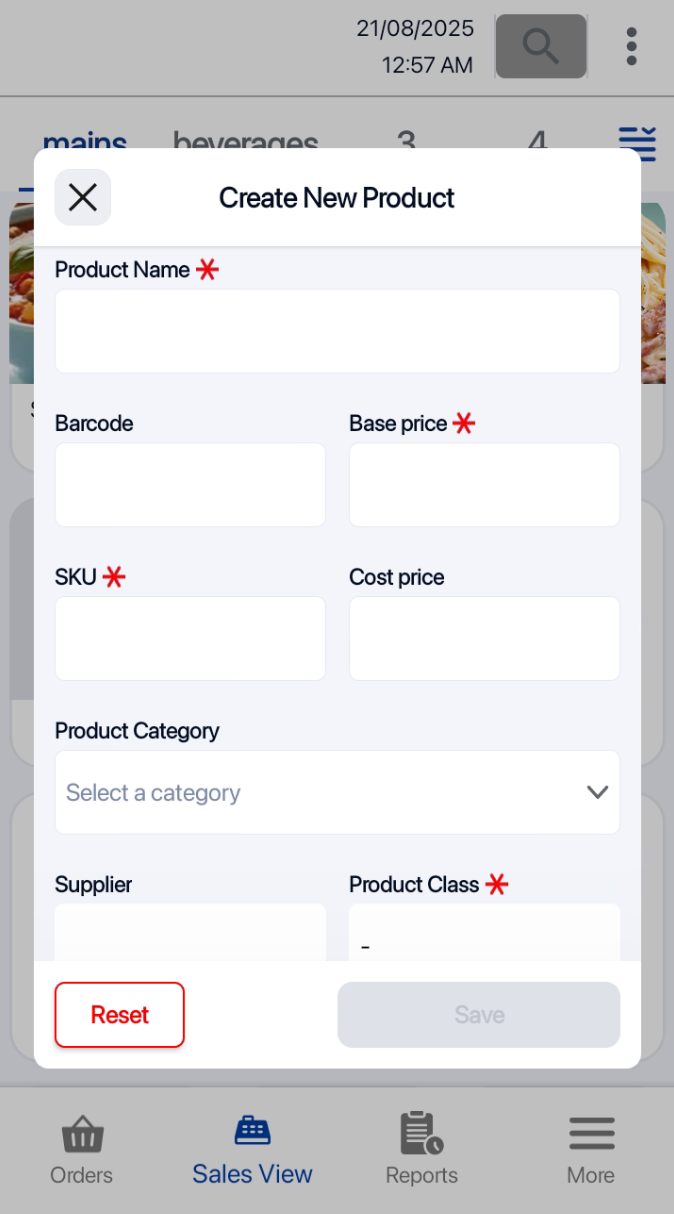Open the Product Class selector
The height and width of the screenshot is (1214, 674).
click(484, 937)
